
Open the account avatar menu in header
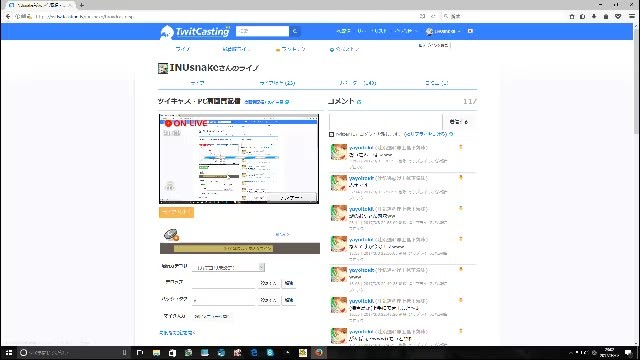[443, 31]
